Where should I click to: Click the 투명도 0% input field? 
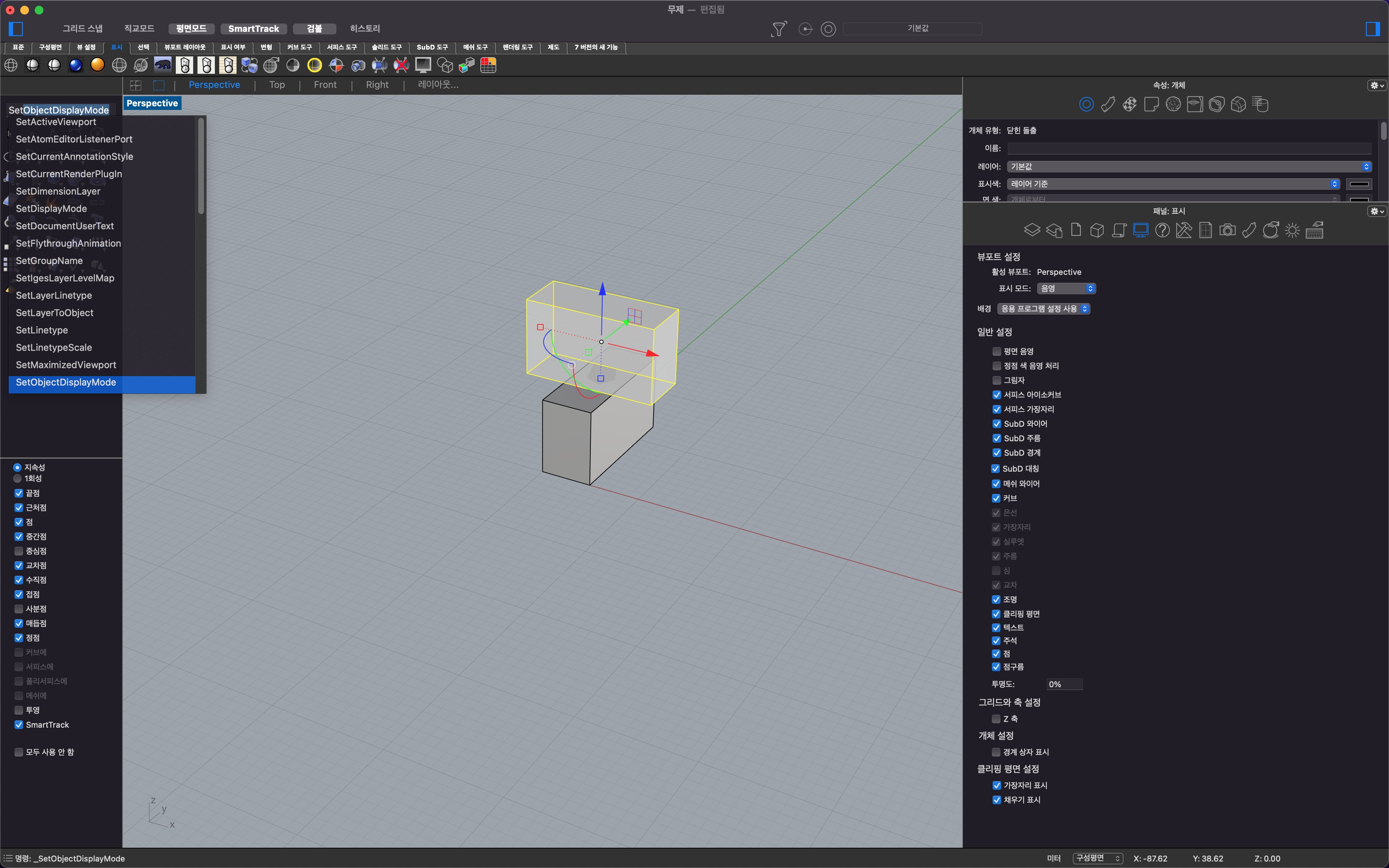1065,684
